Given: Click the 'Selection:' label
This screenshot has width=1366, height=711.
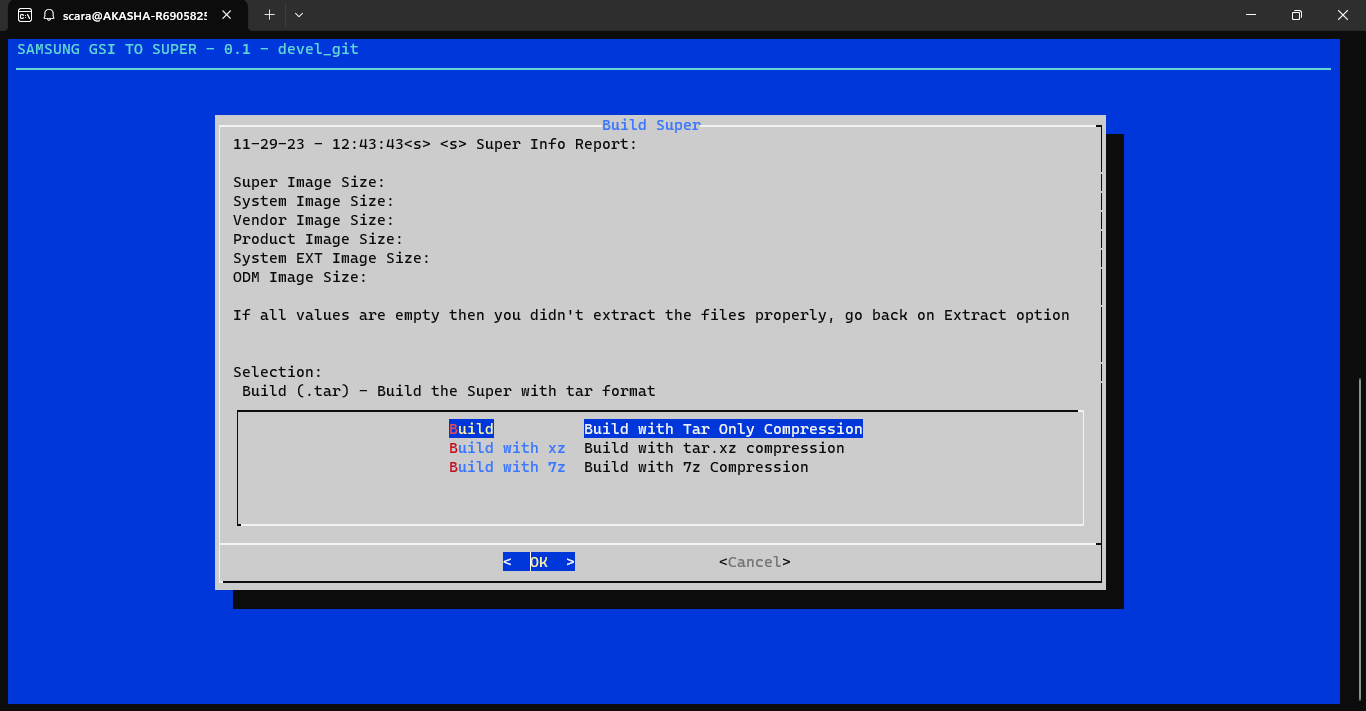Looking at the screenshot, I should point(278,372).
